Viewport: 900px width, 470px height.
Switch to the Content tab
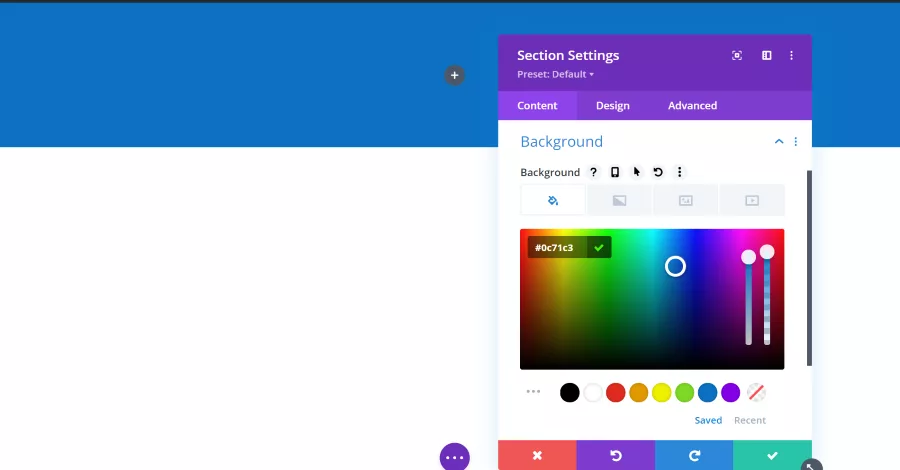click(537, 106)
